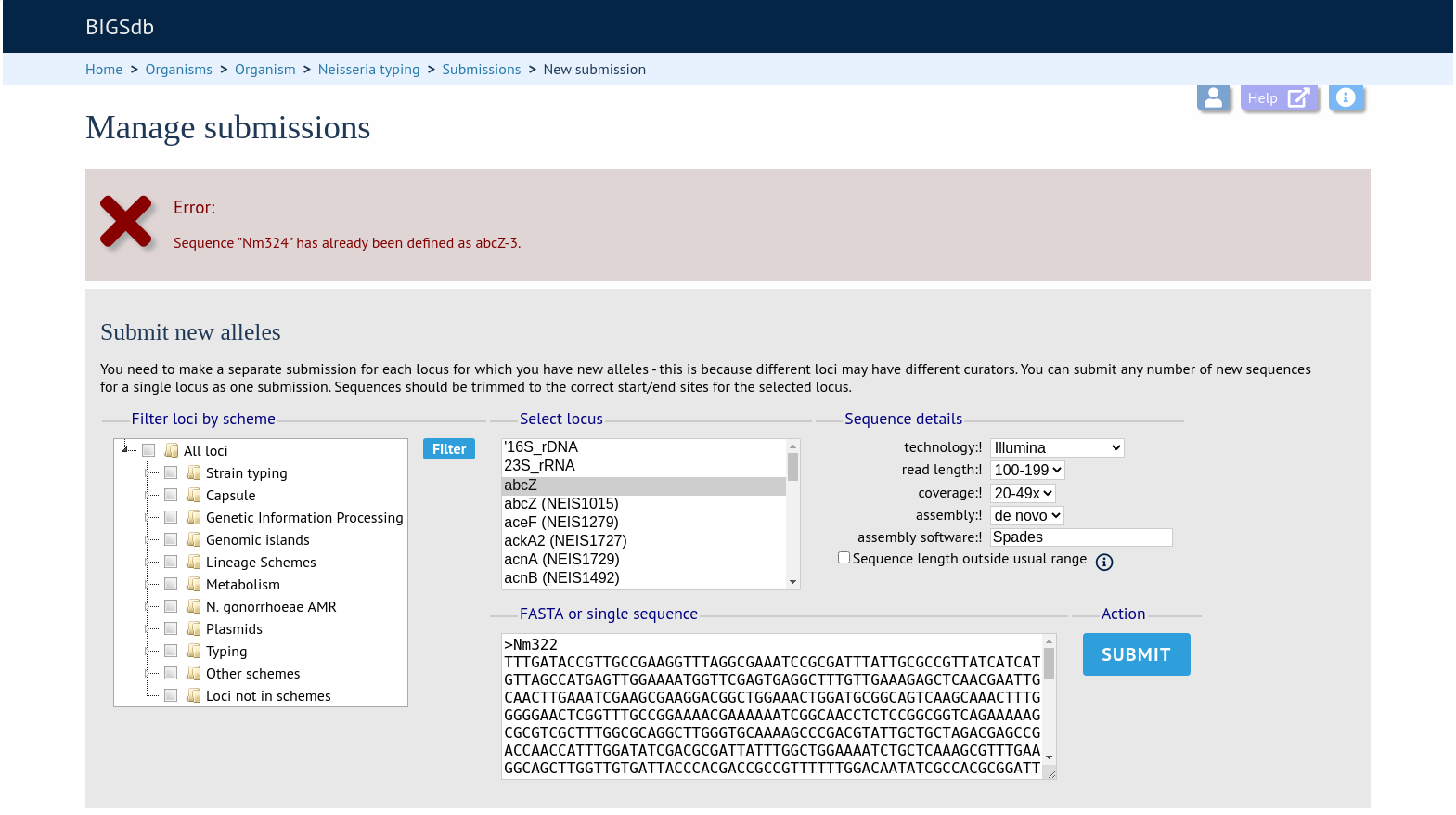
Task: Check the Other schemes checkbox
Action: [171, 673]
